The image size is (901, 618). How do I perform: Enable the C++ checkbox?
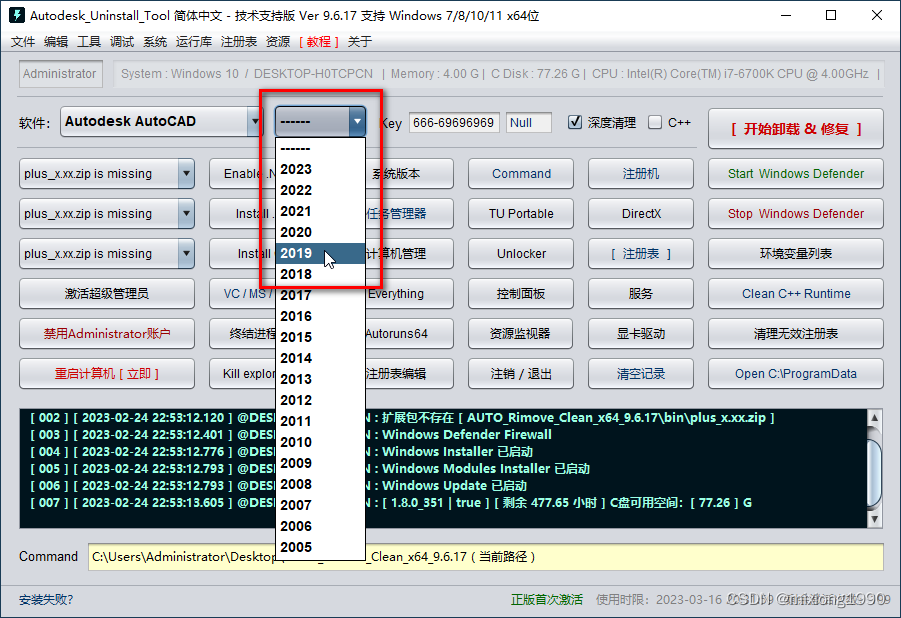pos(654,122)
